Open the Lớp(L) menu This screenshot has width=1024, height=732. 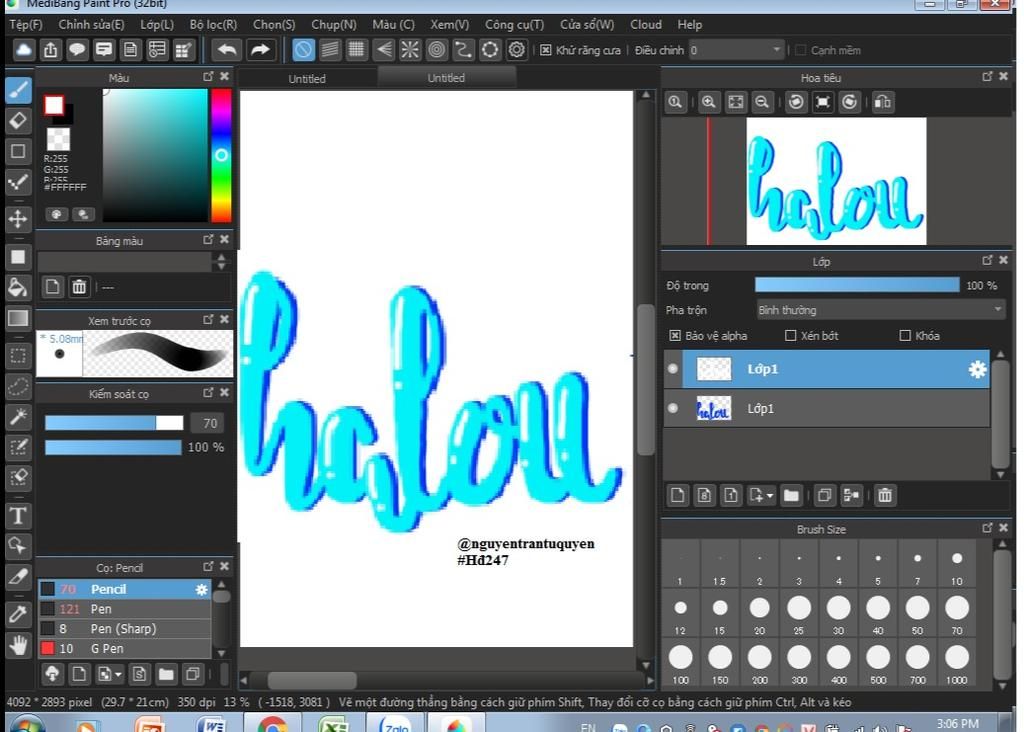click(157, 25)
